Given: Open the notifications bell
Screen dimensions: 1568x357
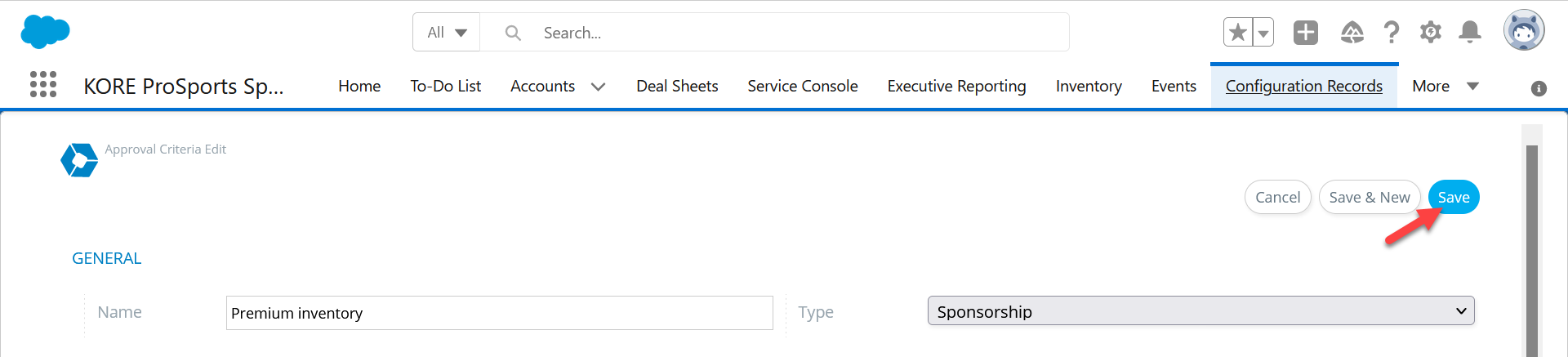Looking at the screenshot, I should pos(1470,33).
